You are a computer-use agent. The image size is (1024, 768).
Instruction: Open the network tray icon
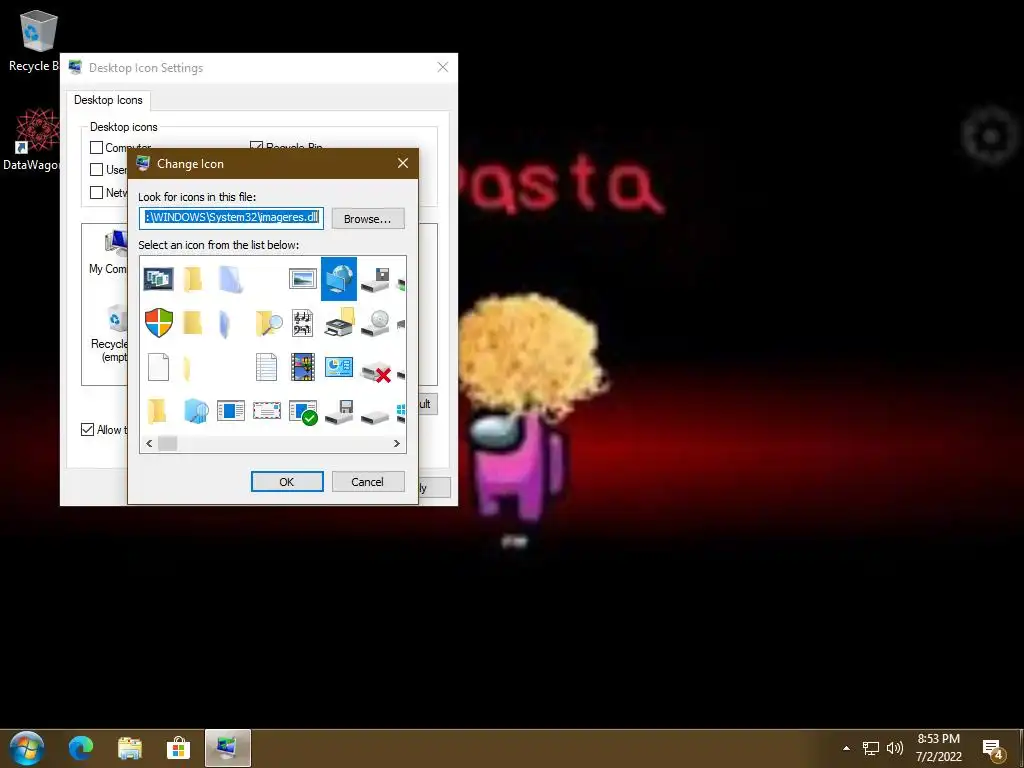pyautogui.click(x=871, y=748)
